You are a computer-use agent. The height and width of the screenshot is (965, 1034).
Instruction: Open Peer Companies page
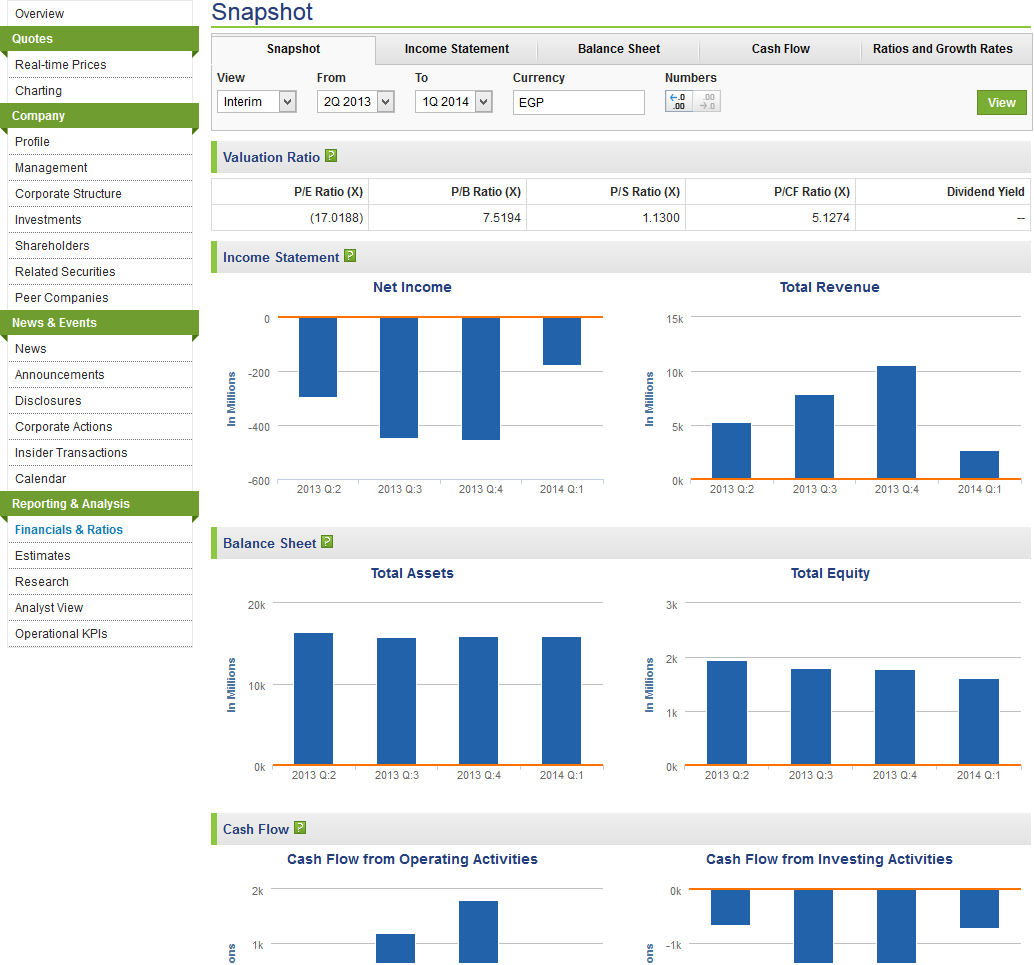tap(62, 297)
